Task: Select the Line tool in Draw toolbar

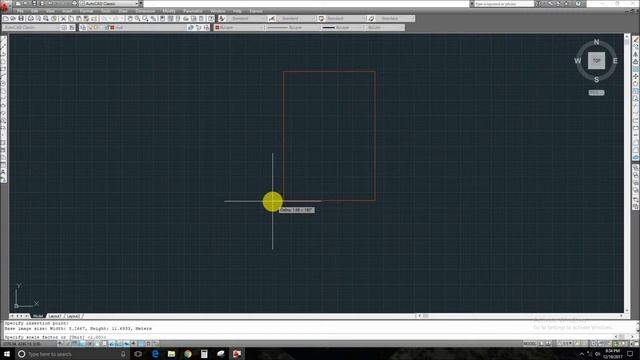Action: [x=3, y=40]
